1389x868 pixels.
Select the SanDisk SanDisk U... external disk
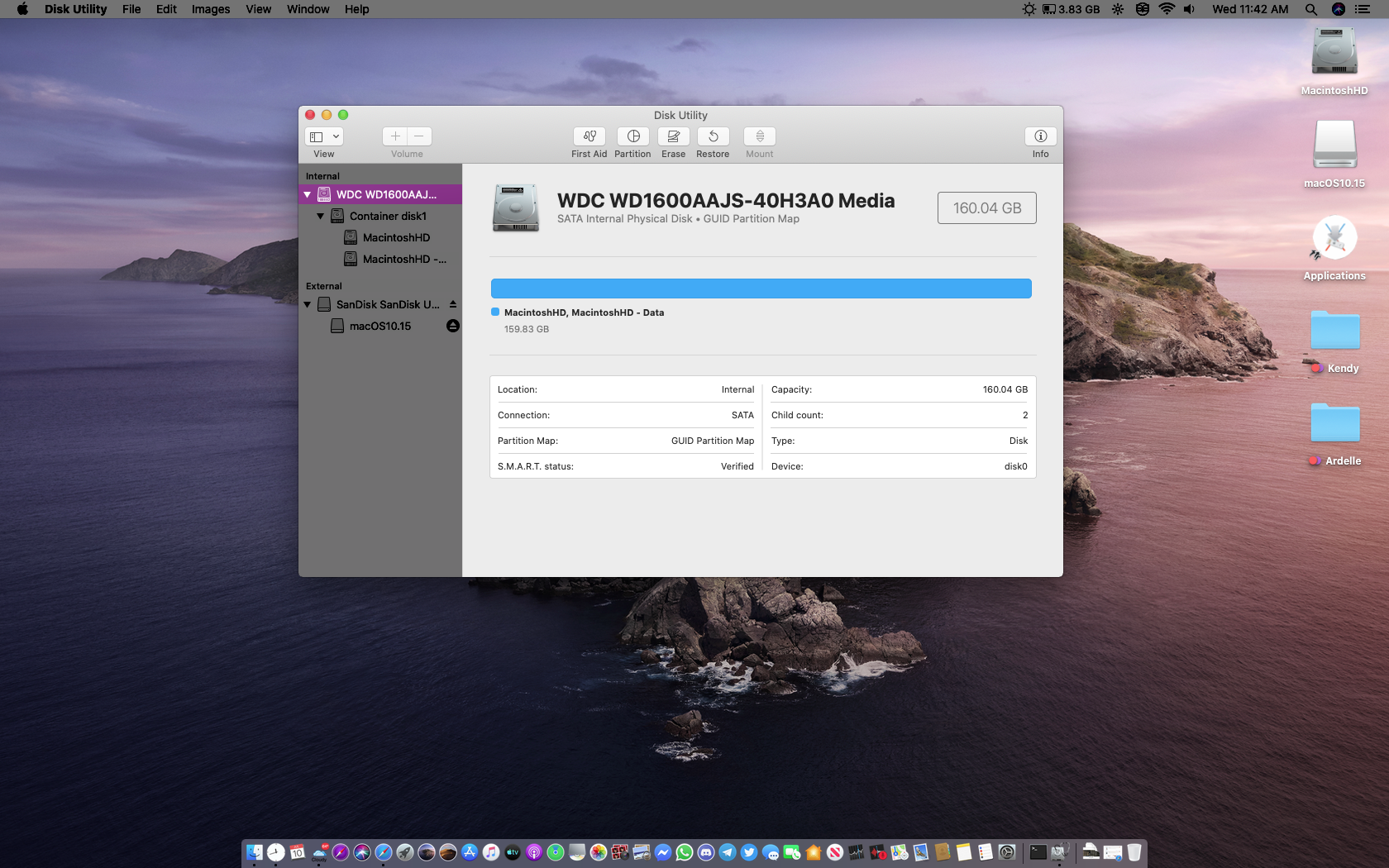(380, 305)
